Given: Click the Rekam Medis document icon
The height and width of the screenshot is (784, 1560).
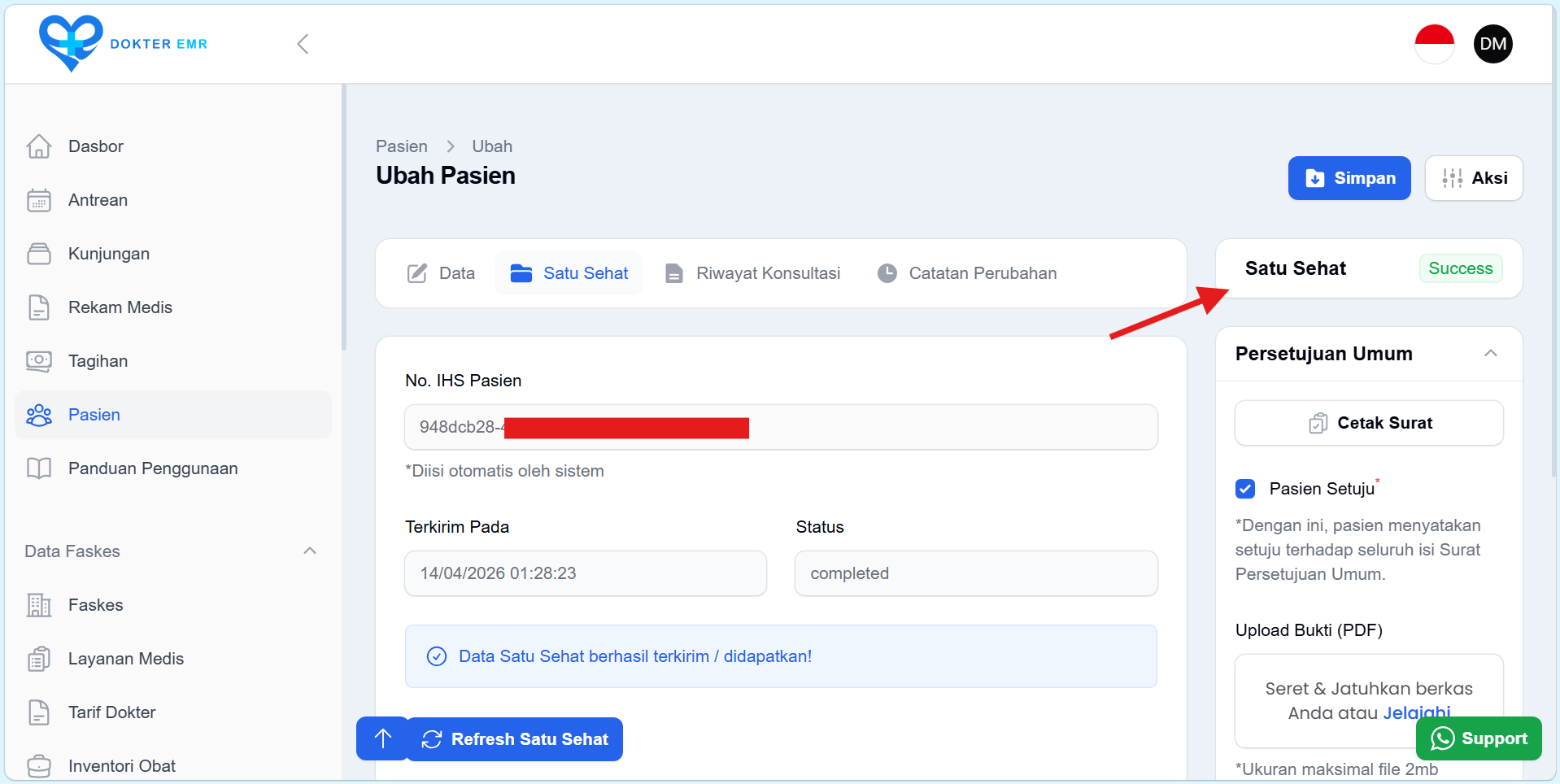Looking at the screenshot, I should [39, 307].
